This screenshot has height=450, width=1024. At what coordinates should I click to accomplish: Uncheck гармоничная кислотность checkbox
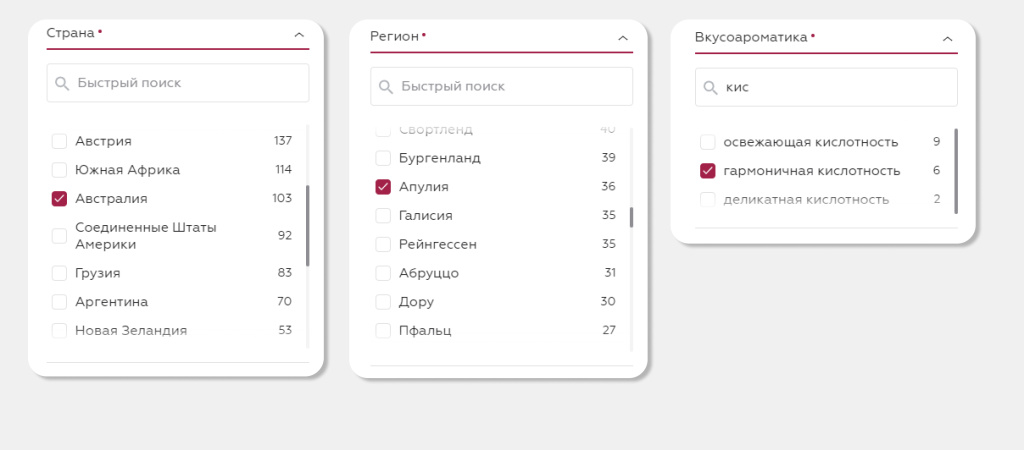click(708, 171)
